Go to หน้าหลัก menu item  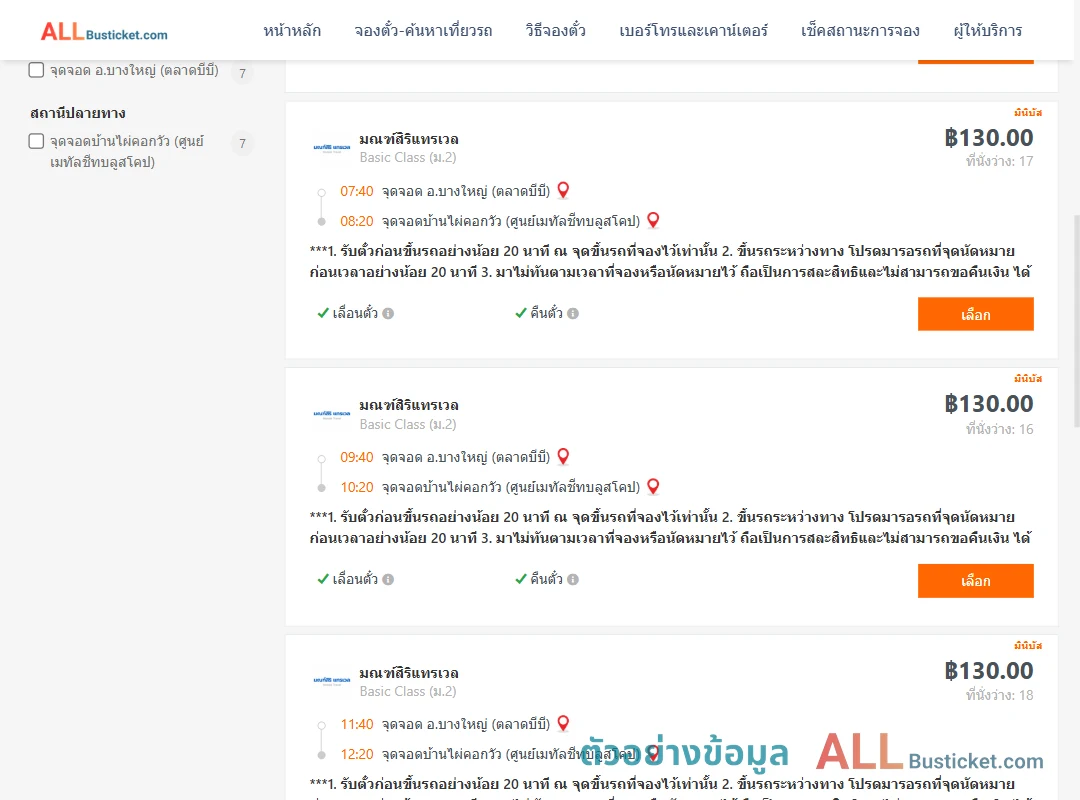click(x=292, y=31)
